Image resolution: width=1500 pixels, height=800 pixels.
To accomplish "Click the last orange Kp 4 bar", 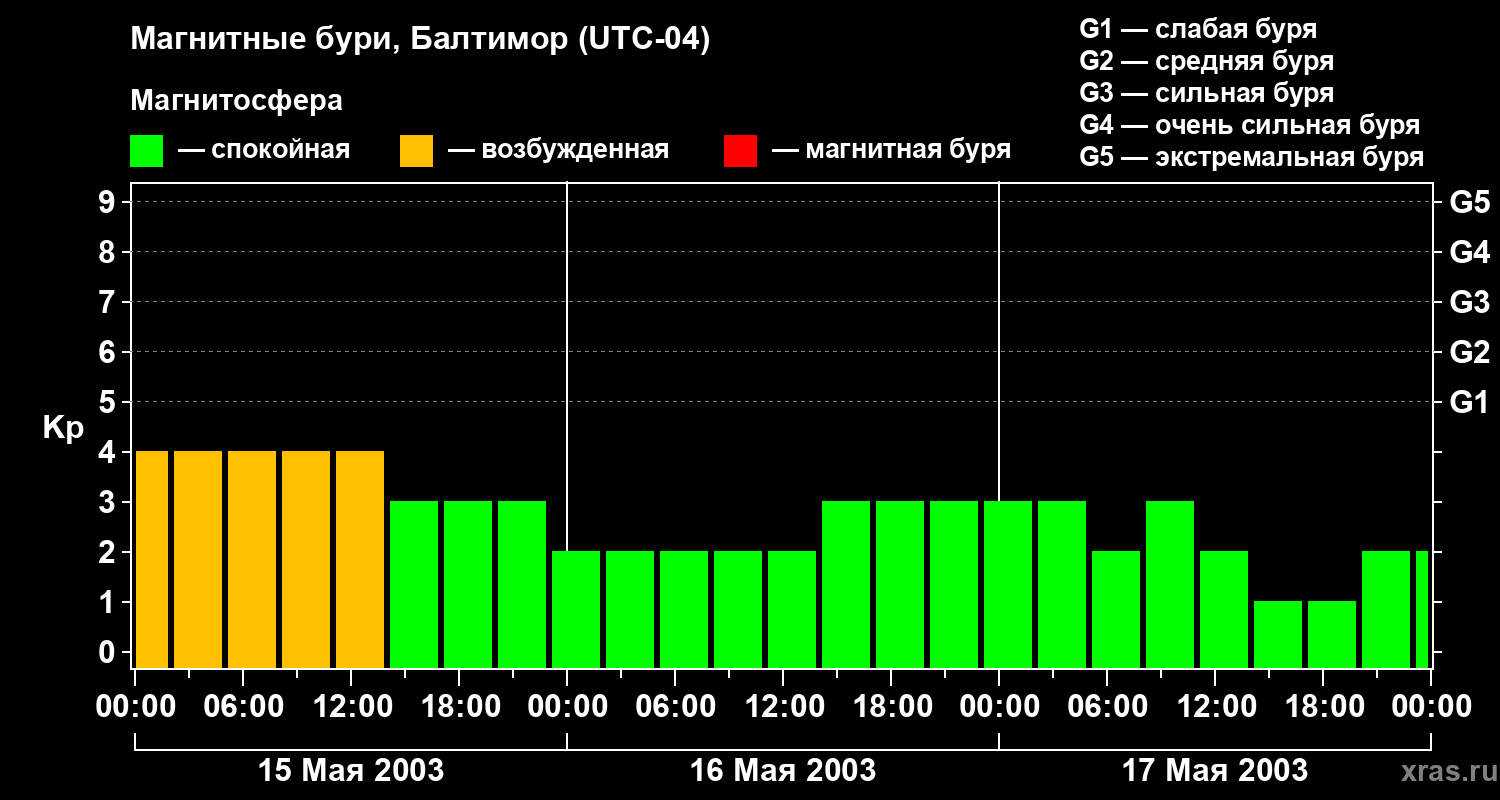I will 360,559.
